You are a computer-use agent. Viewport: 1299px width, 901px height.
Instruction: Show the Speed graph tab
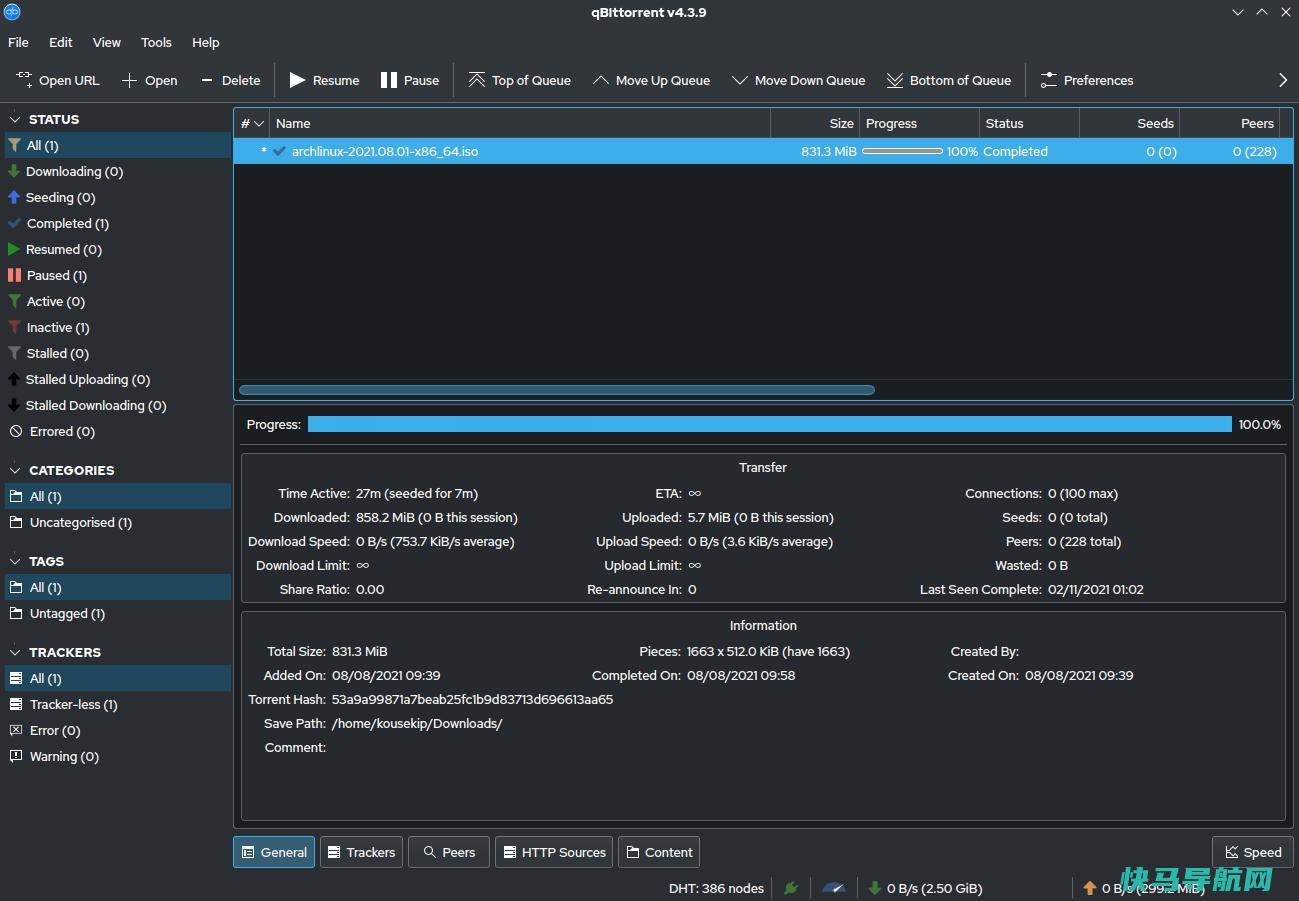coord(1253,852)
